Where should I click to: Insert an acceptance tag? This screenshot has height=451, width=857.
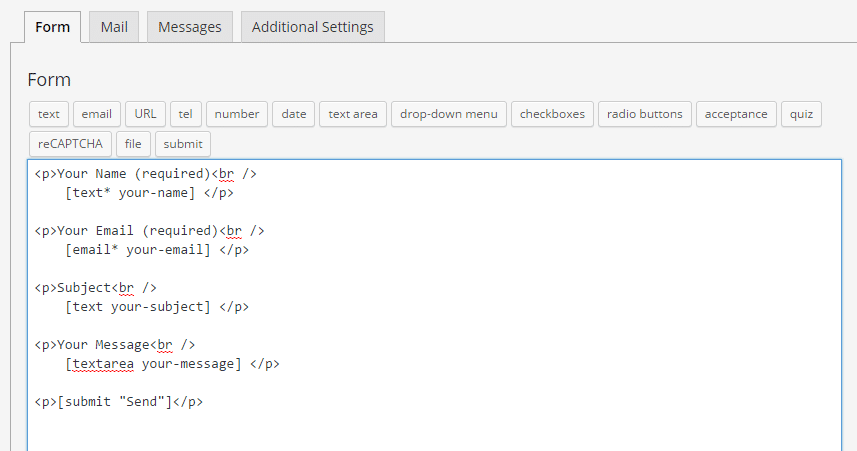pos(736,114)
